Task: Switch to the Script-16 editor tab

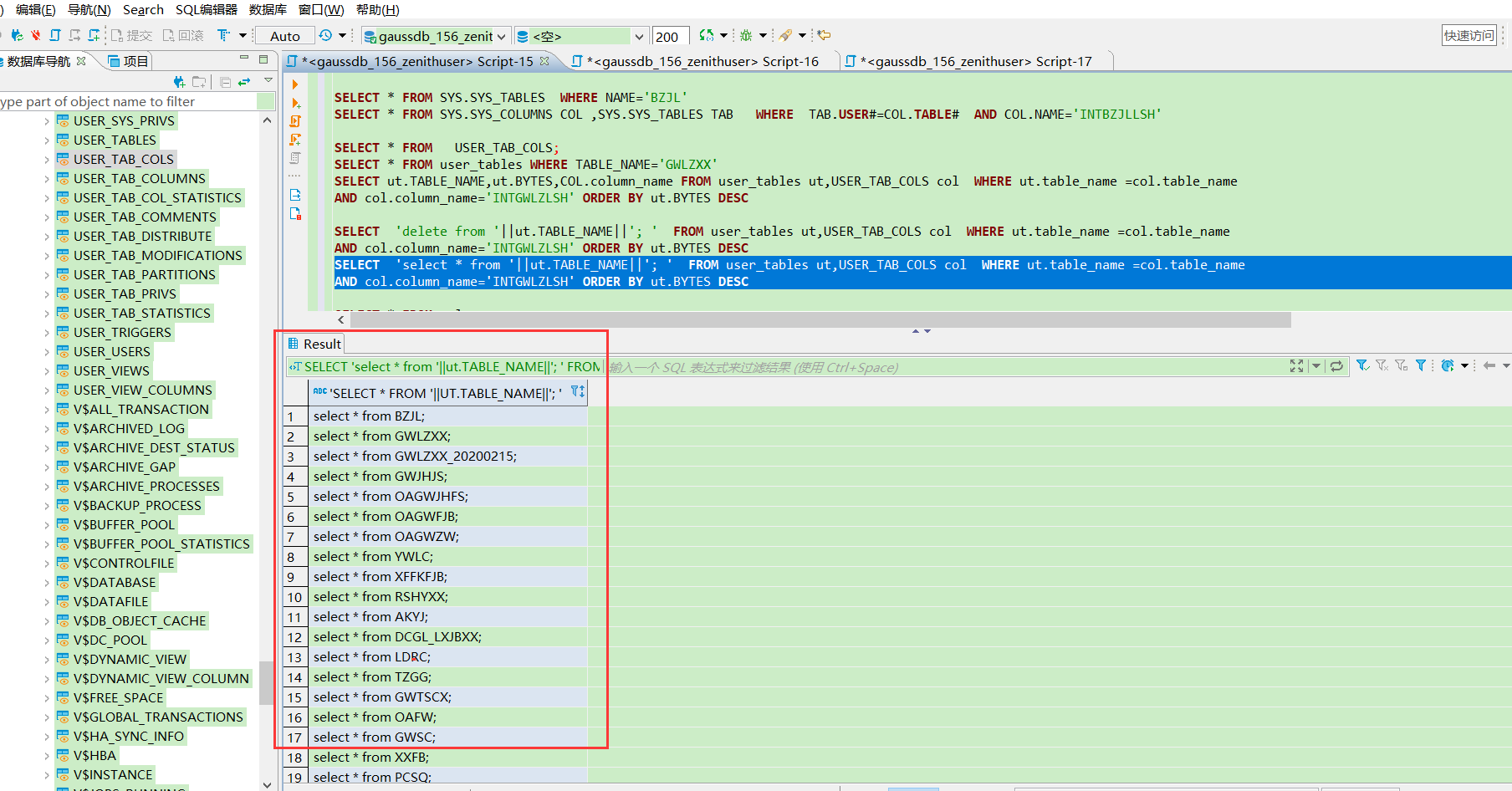Action: click(702, 62)
